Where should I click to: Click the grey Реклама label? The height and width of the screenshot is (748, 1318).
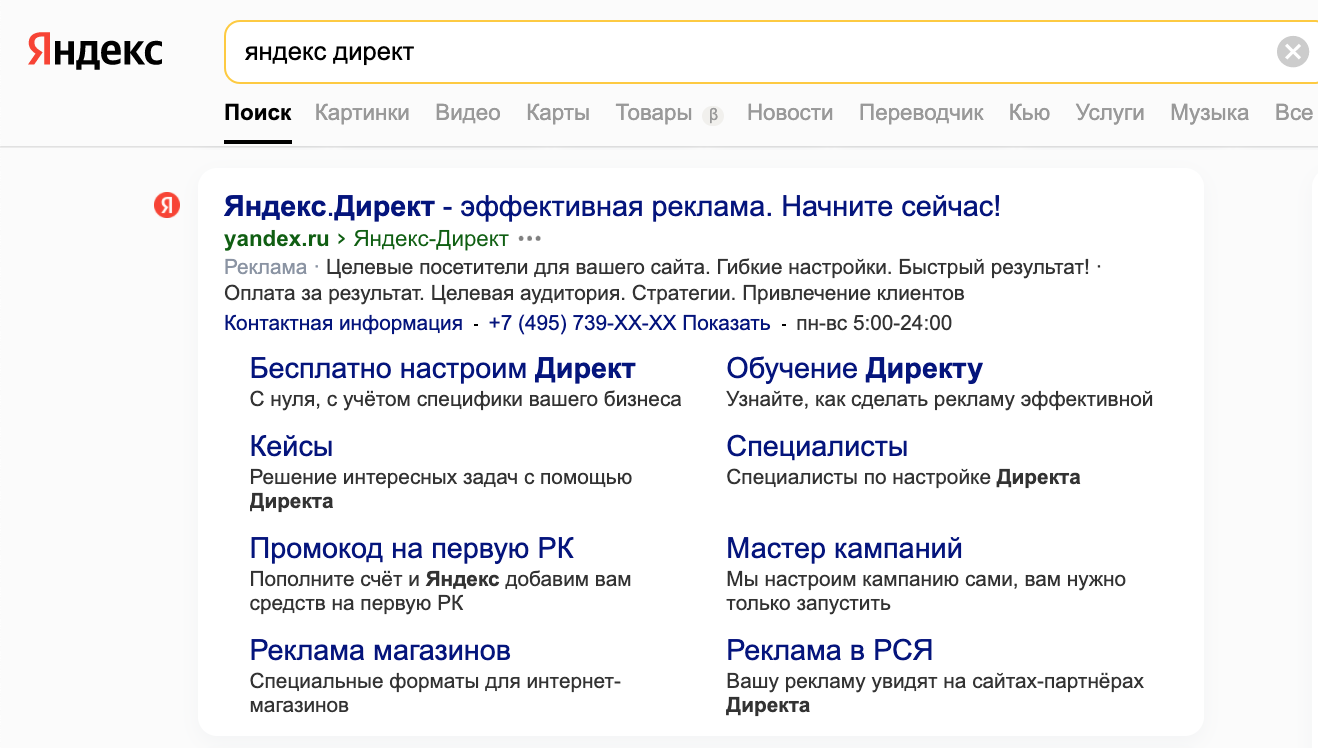[265, 267]
